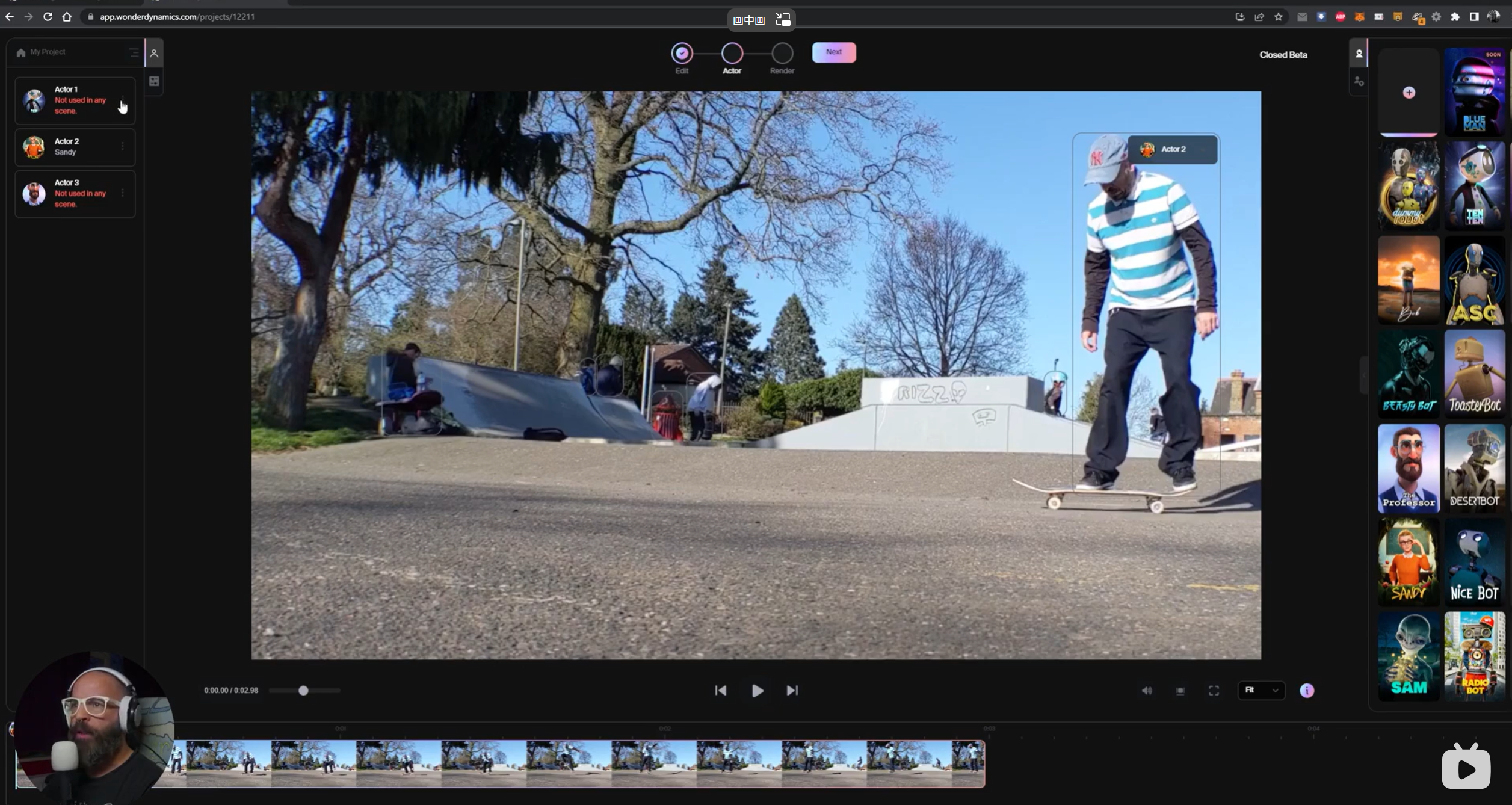Go to My Project home icon

click(x=21, y=52)
